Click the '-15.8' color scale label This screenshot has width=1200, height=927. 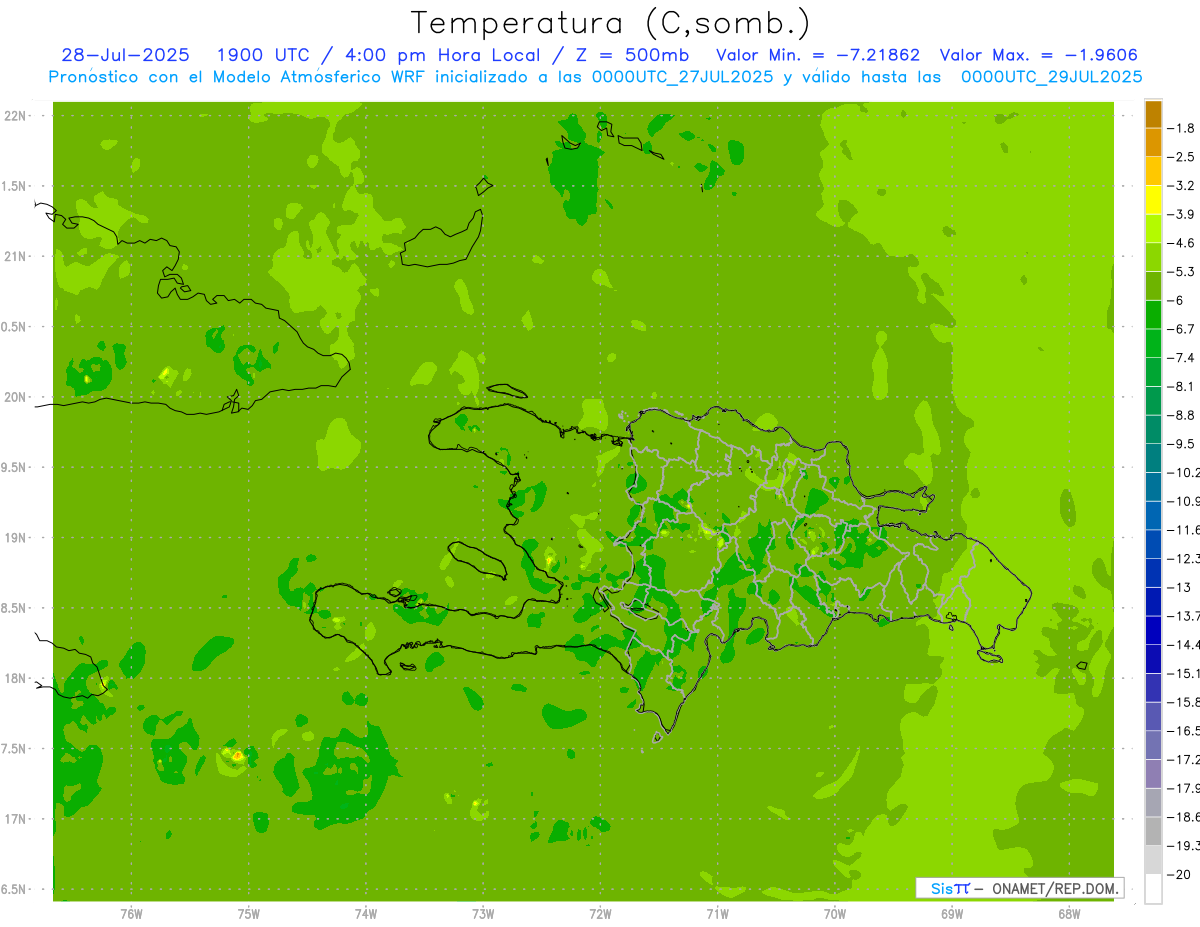click(1183, 703)
